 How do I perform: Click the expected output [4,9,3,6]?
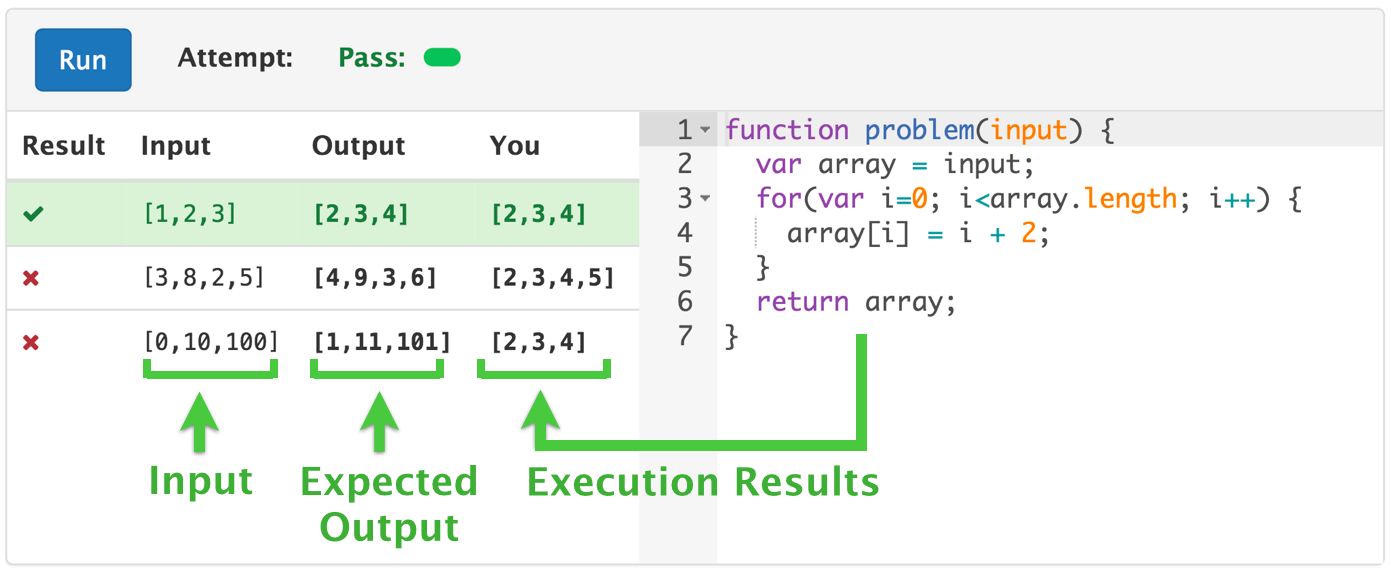click(375, 278)
